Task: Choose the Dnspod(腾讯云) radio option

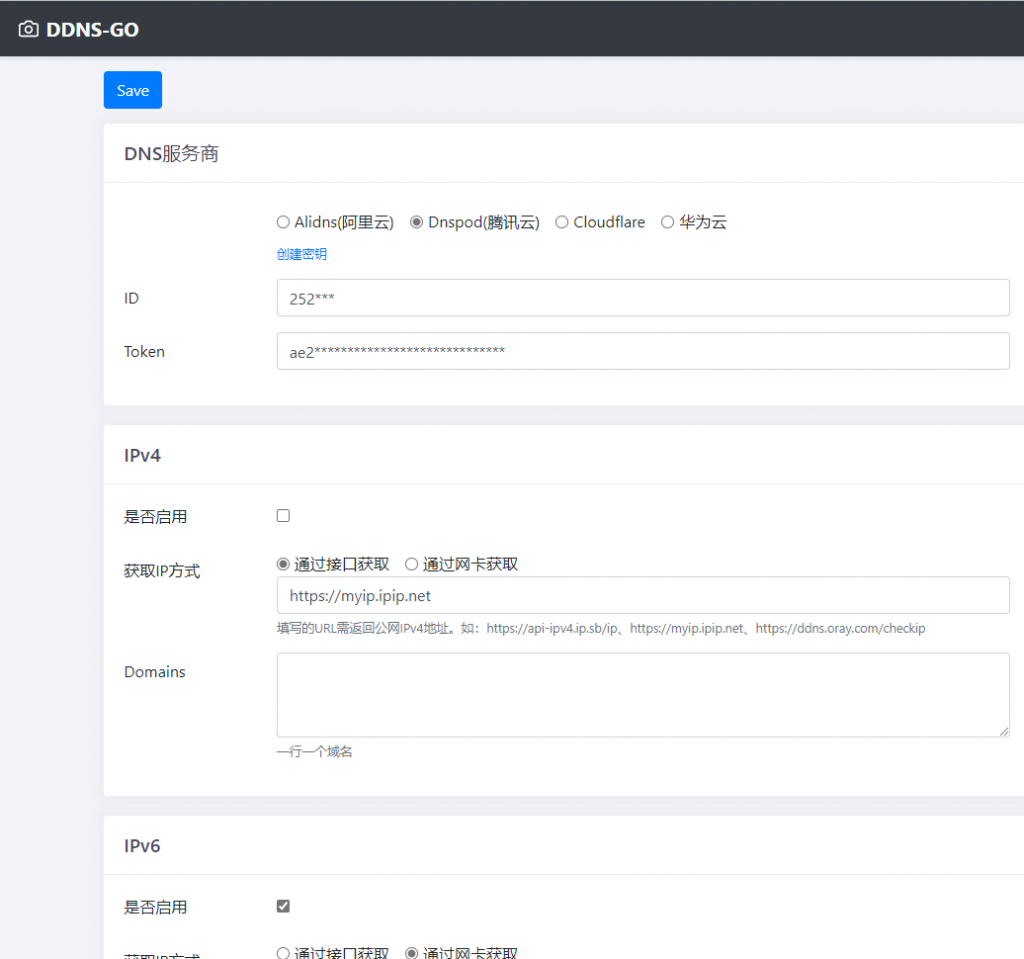Action: (x=417, y=222)
